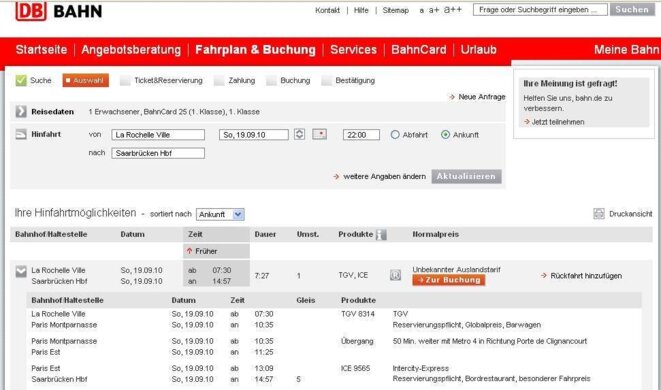Click arrival time 14:57 in summary row
The height and width of the screenshot is (390, 661).
[x=221, y=281]
